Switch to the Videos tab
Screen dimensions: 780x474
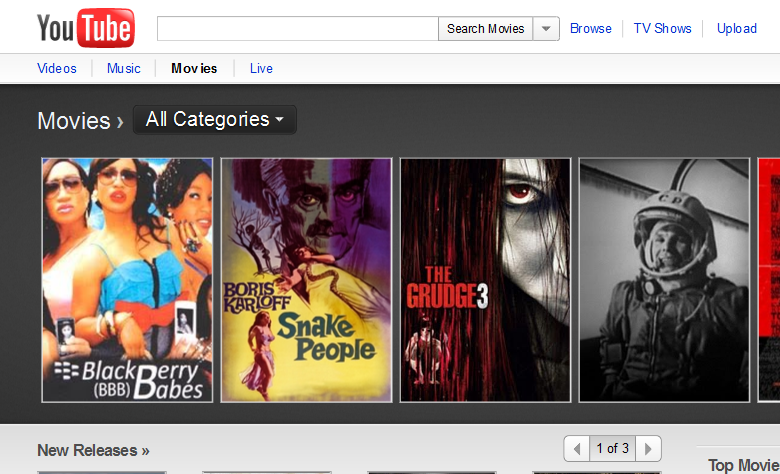pyautogui.click(x=57, y=68)
